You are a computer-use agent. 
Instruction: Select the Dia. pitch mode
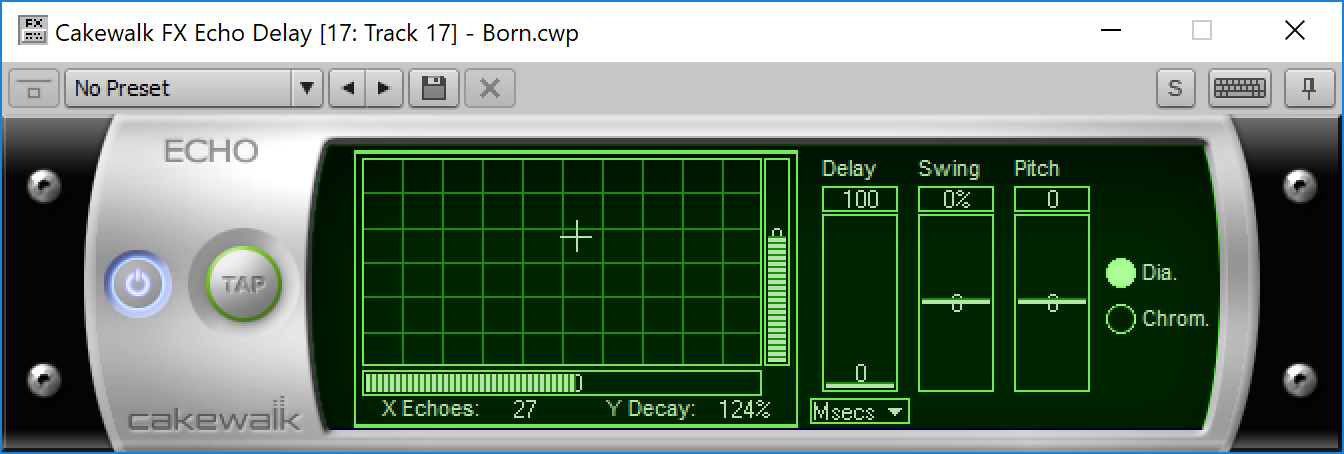click(x=1121, y=272)
